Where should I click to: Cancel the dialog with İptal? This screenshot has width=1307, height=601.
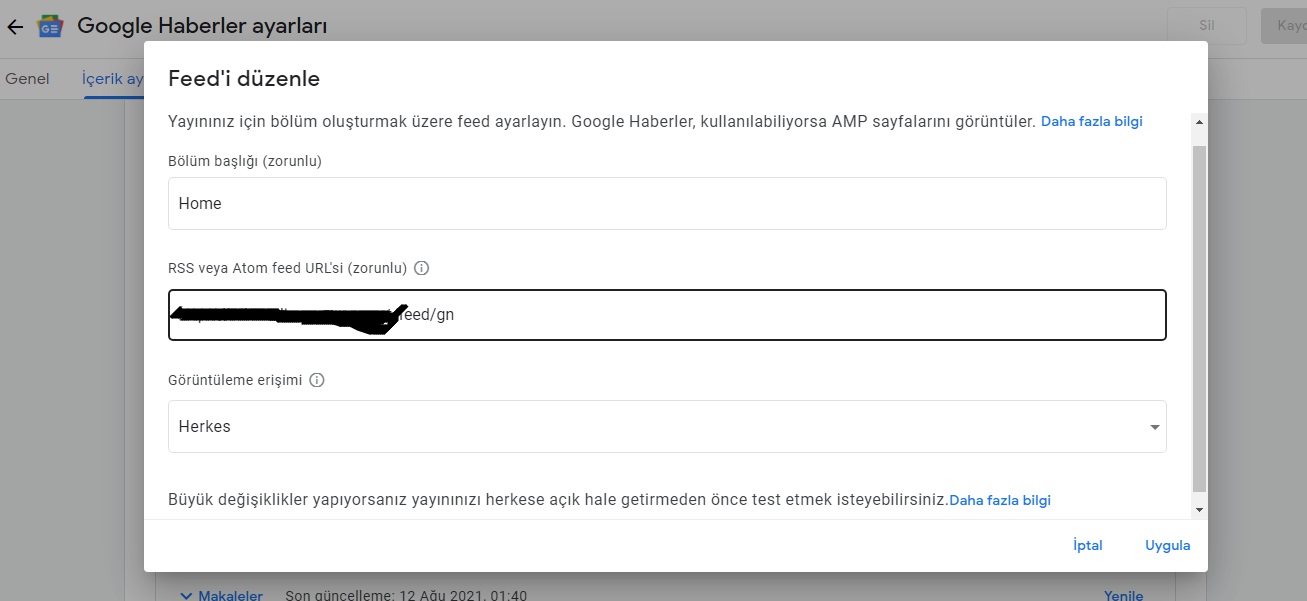1087,545
